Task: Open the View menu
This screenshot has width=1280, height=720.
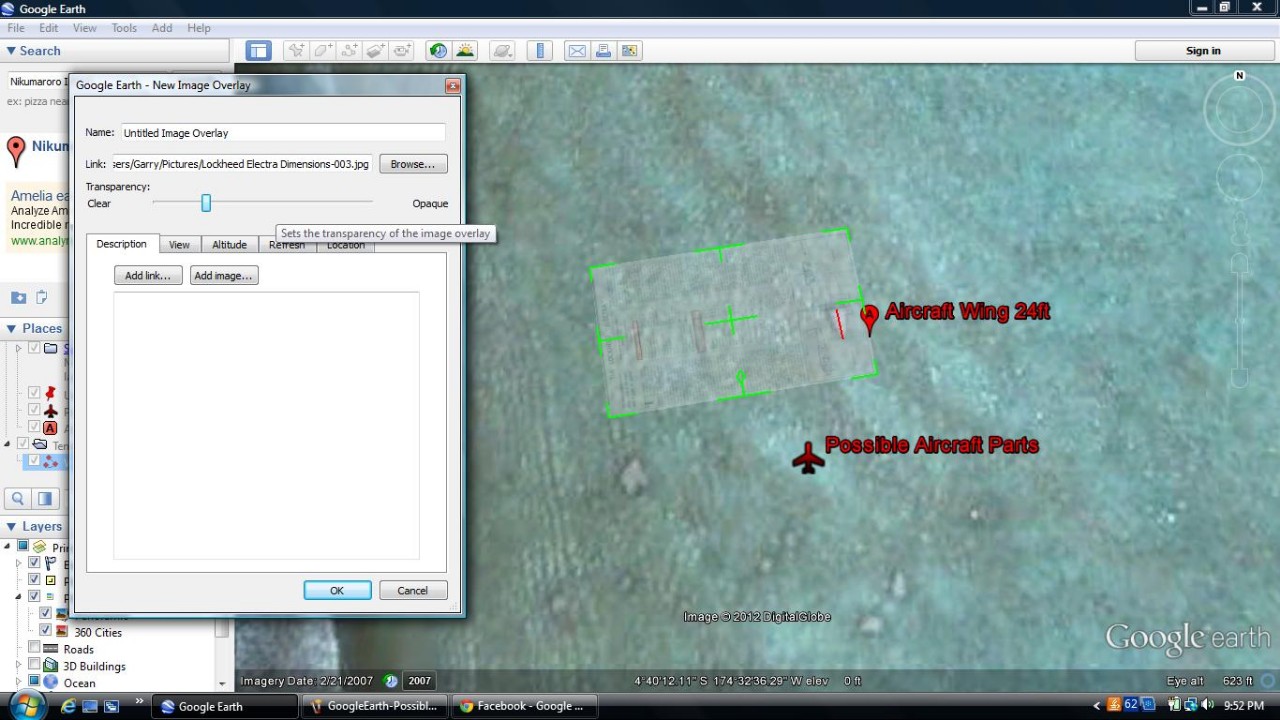Action: tap(85, 28)
